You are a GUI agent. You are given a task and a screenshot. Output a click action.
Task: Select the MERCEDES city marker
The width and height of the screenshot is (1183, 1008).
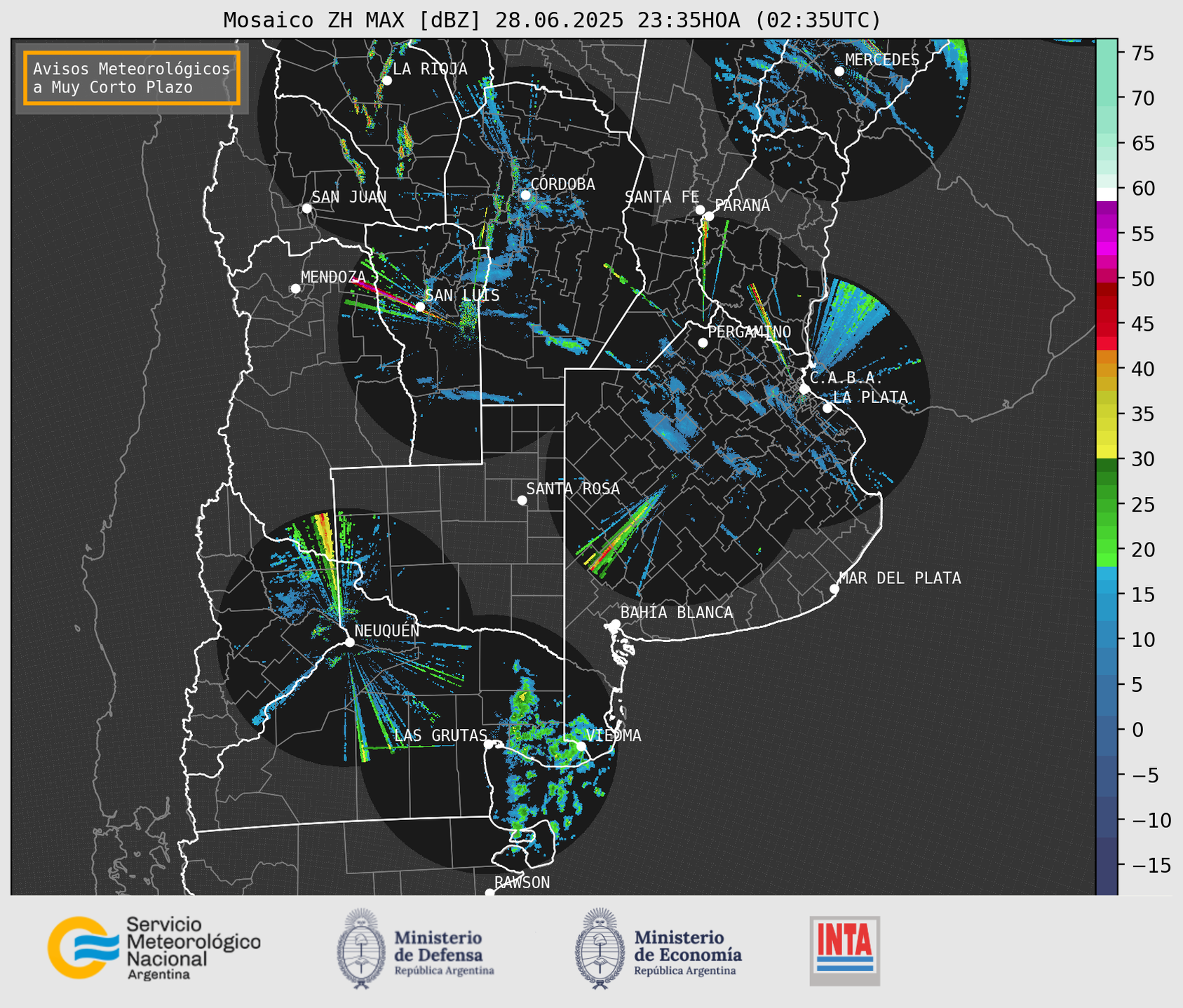pyautogui.click(x=839, y=71)
